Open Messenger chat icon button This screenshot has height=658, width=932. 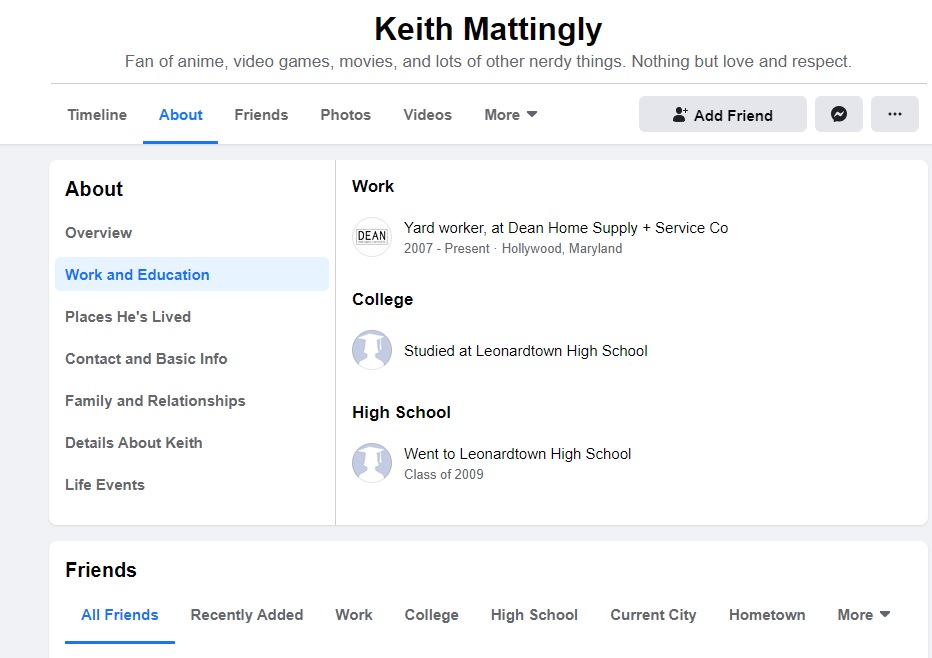tap(839, 114)
